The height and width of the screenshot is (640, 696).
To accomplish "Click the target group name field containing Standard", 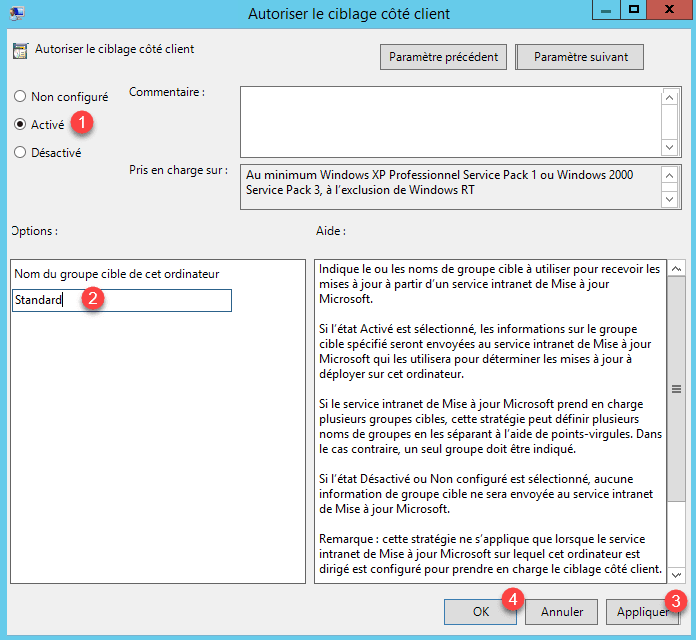I will point(122,300).
